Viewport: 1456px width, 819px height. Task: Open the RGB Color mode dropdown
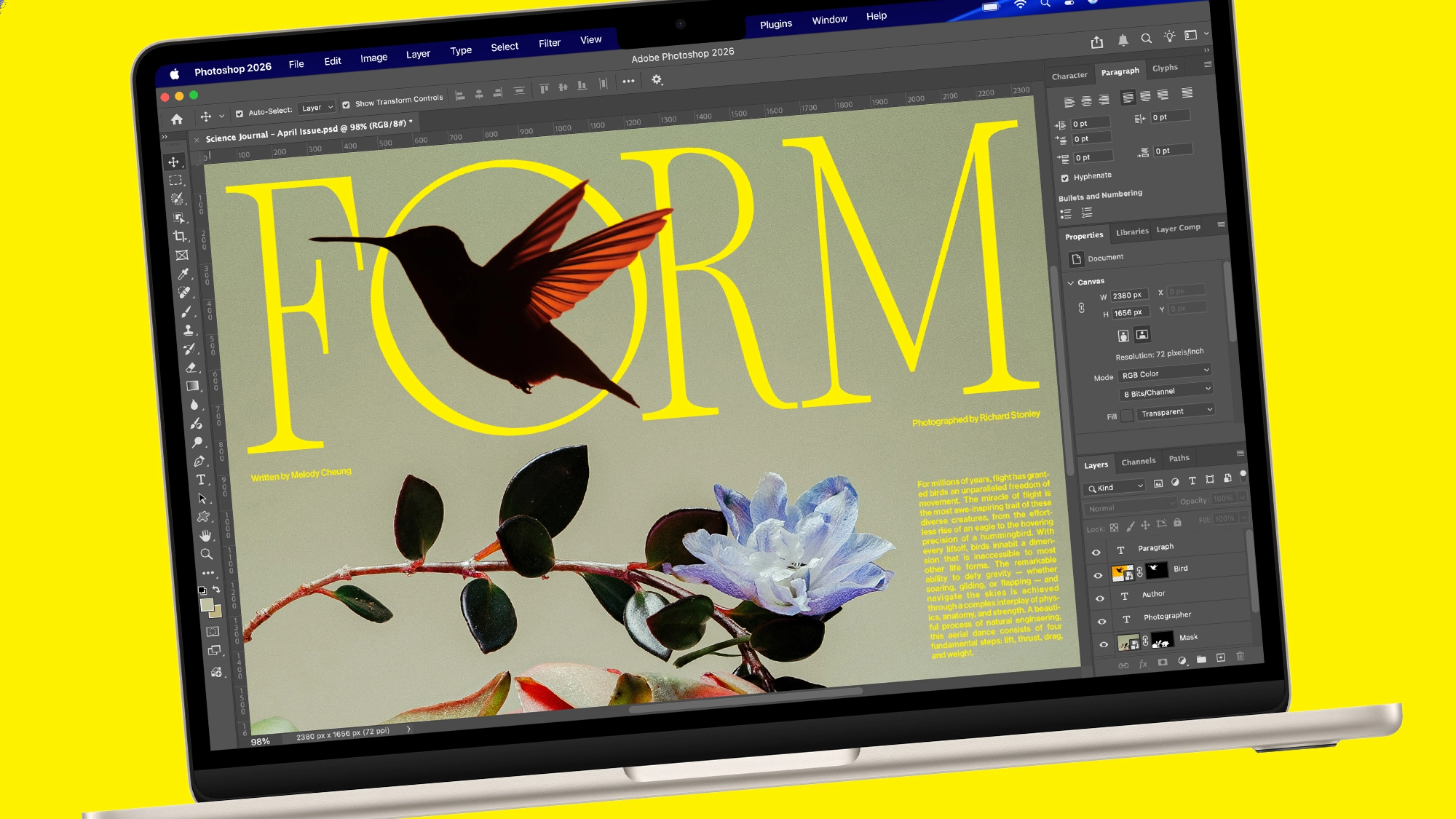[1164, 373]
